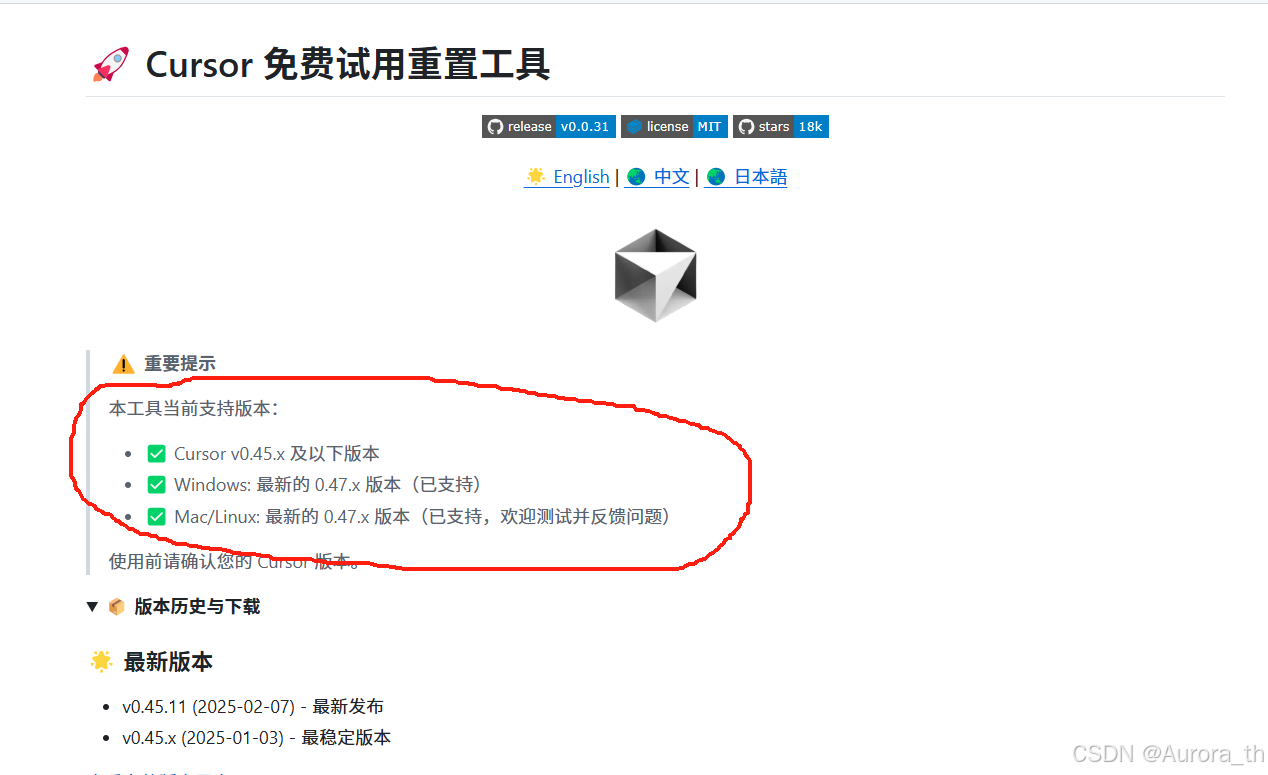Switch the README to 日本語
This screenshot has width=1268, height=775.
[746, 177]
